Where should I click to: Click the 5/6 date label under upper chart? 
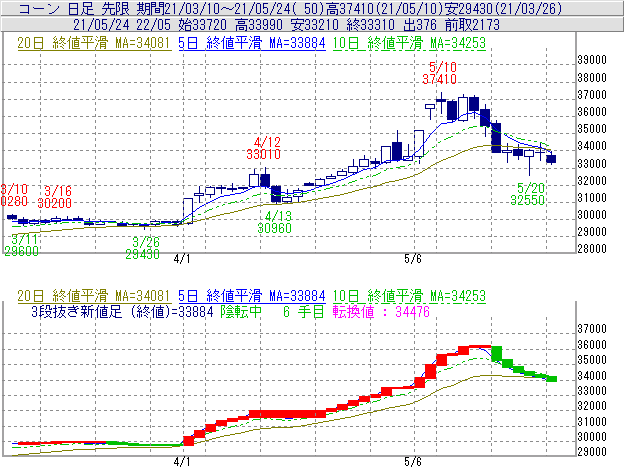pyautogui.click(x=413, y=259)
